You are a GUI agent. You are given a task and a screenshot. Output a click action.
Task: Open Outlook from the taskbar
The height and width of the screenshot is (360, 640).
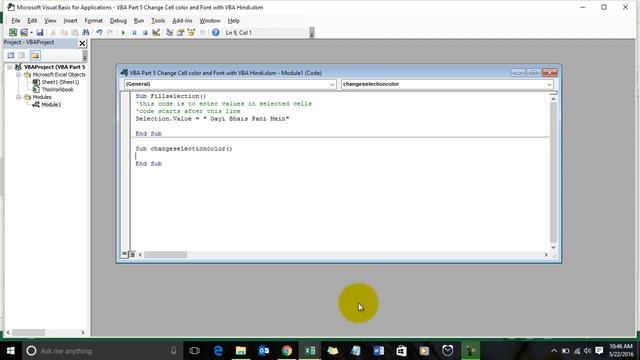point(264,351)
